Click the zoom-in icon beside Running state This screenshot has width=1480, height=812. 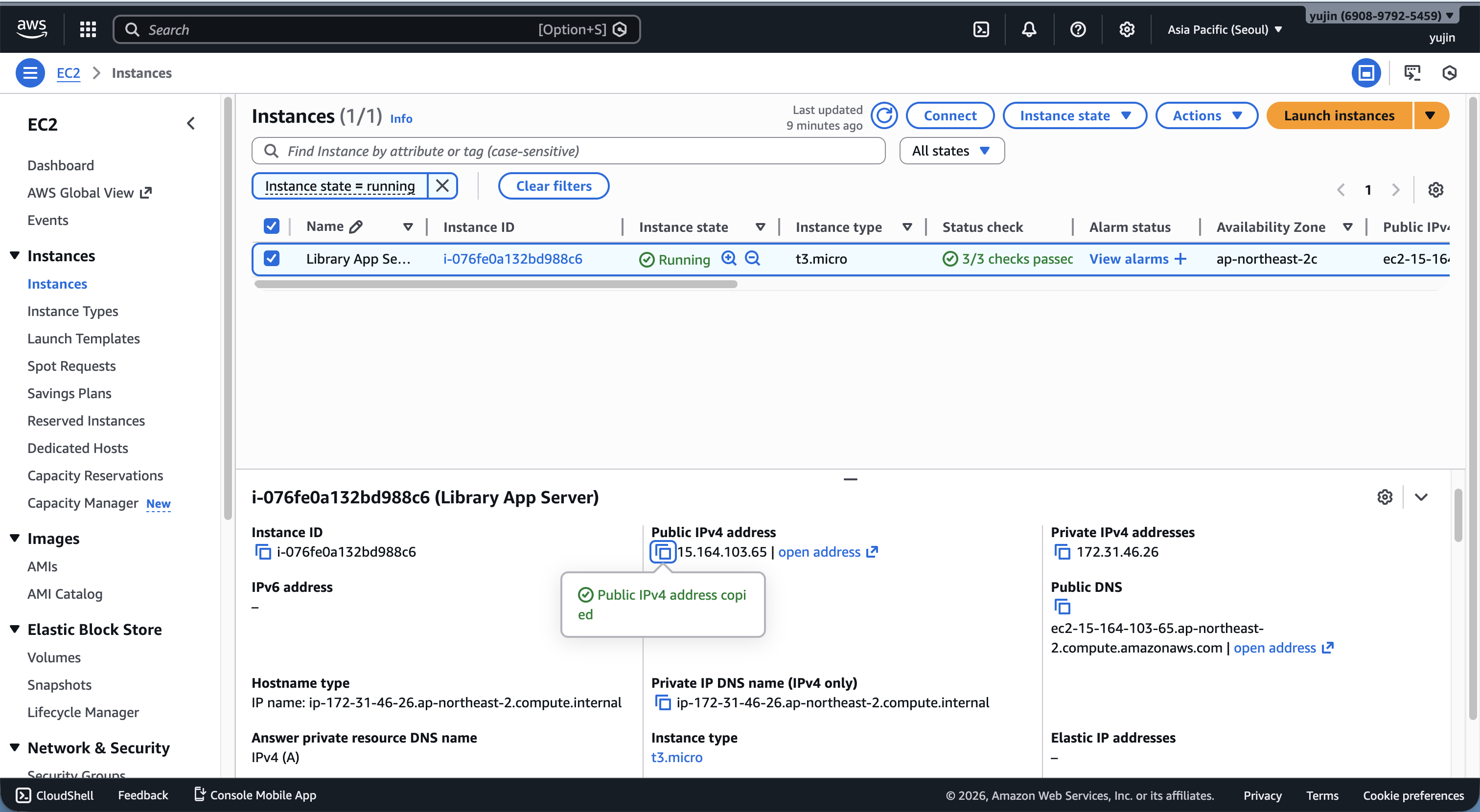click(729, 258)
